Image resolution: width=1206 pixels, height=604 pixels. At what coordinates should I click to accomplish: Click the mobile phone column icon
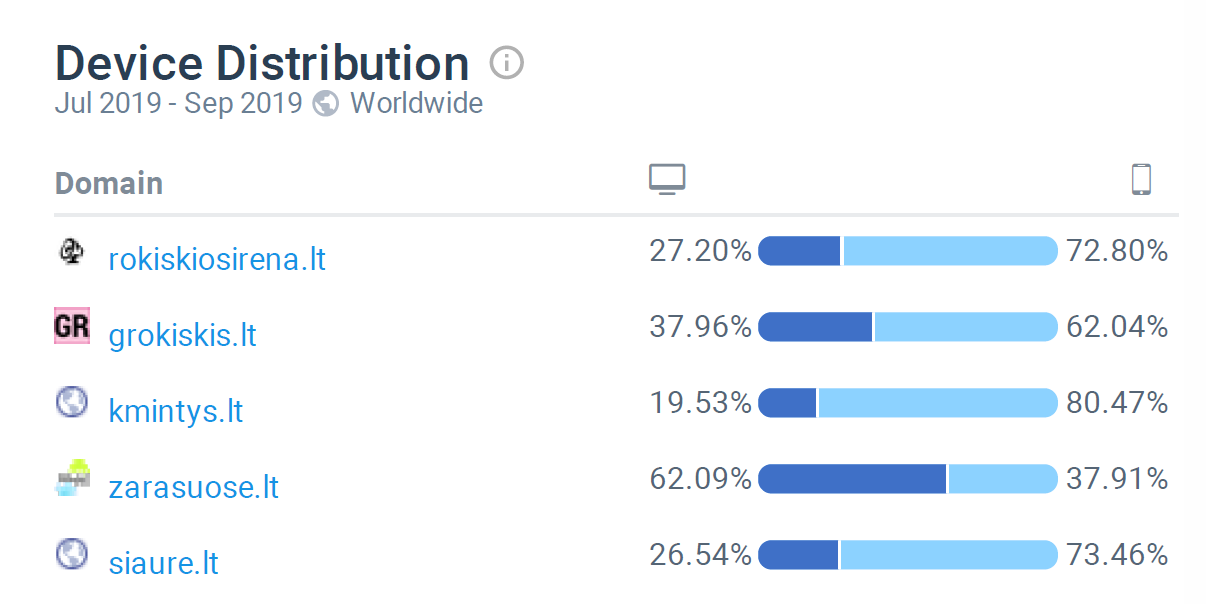tap(1141, 179)
